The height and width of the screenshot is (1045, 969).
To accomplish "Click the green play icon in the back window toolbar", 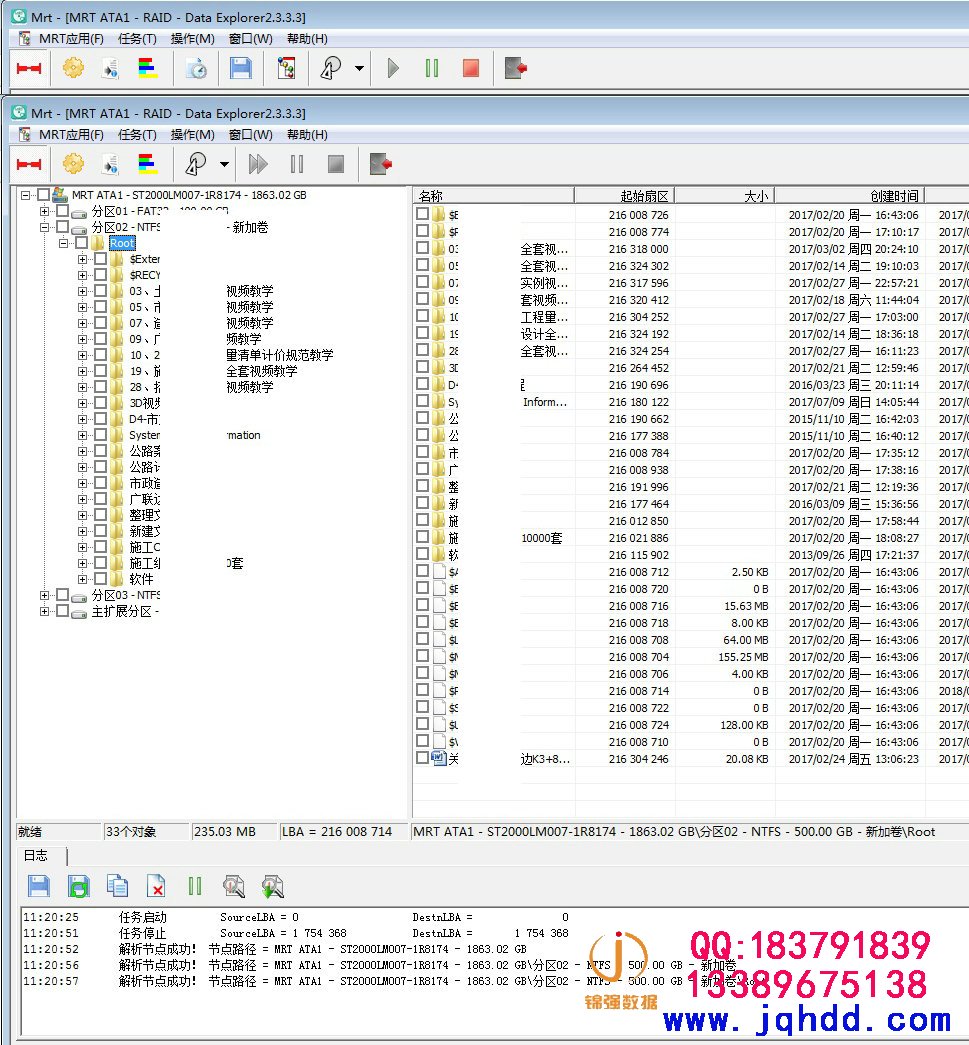I will [x=393, y=68].
